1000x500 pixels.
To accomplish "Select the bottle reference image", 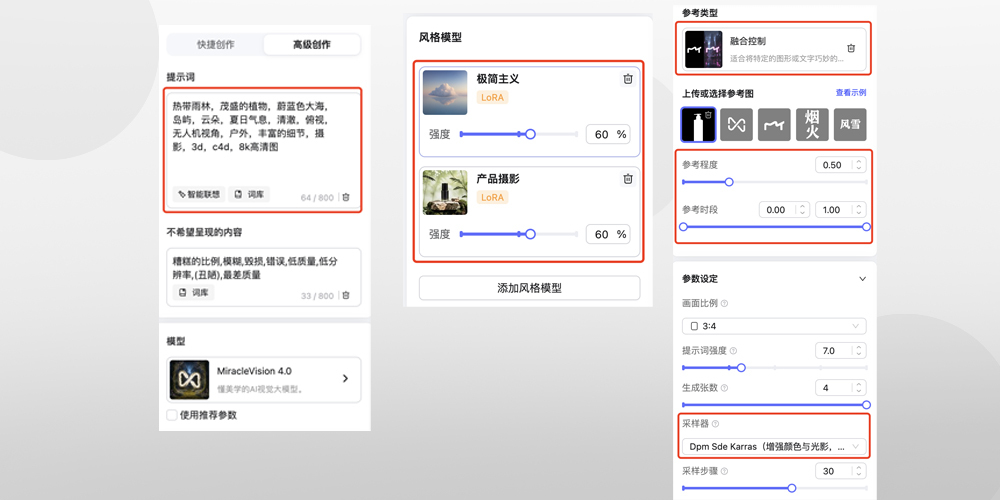I will [x=698, y=124].
